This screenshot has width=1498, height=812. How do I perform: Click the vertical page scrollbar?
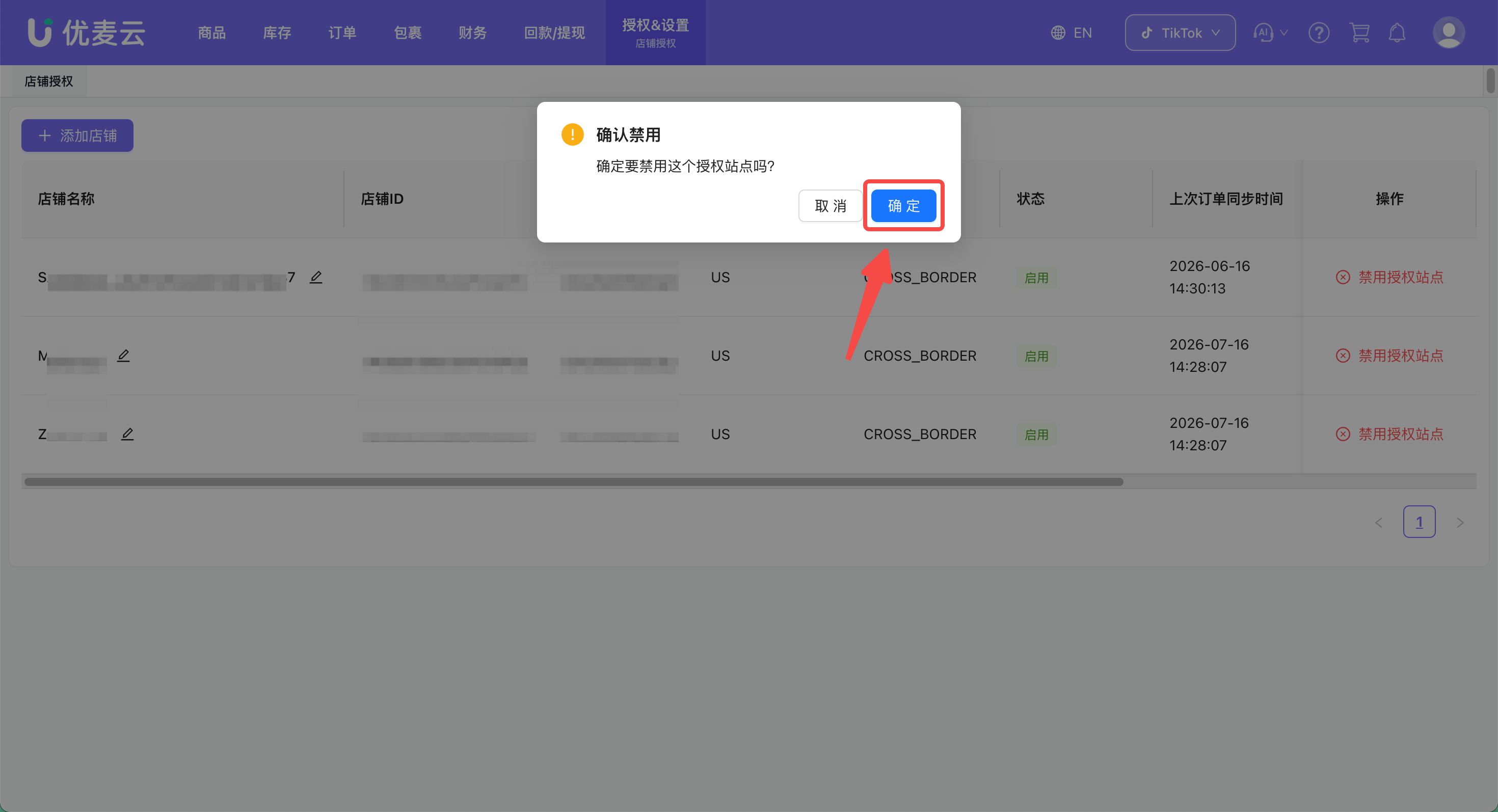pyautogui.click(x=1491, y=81)
